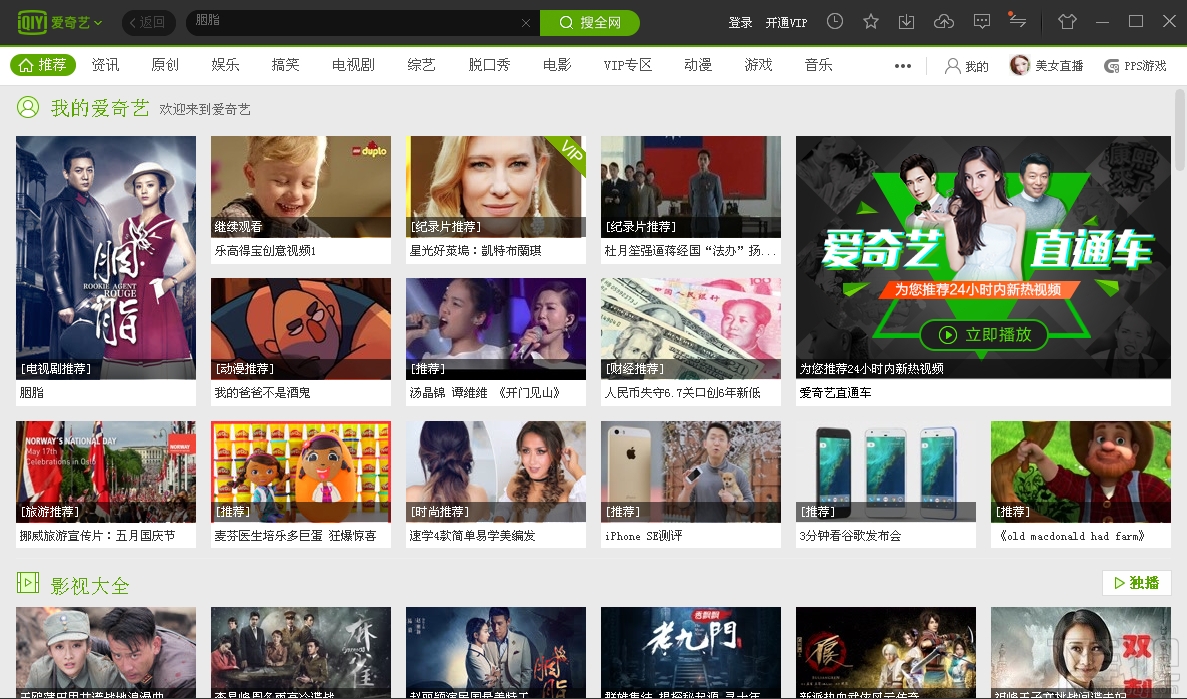This screenshot has width=1187, height=699.
Task: Open 挪威旅游宣传片 travel thumbnail
Action: click(x=106, y=472)
